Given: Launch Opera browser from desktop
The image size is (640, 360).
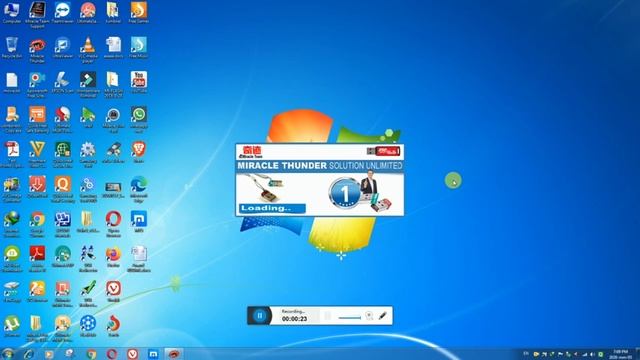Looking at the screenshot, I should 113,224.
